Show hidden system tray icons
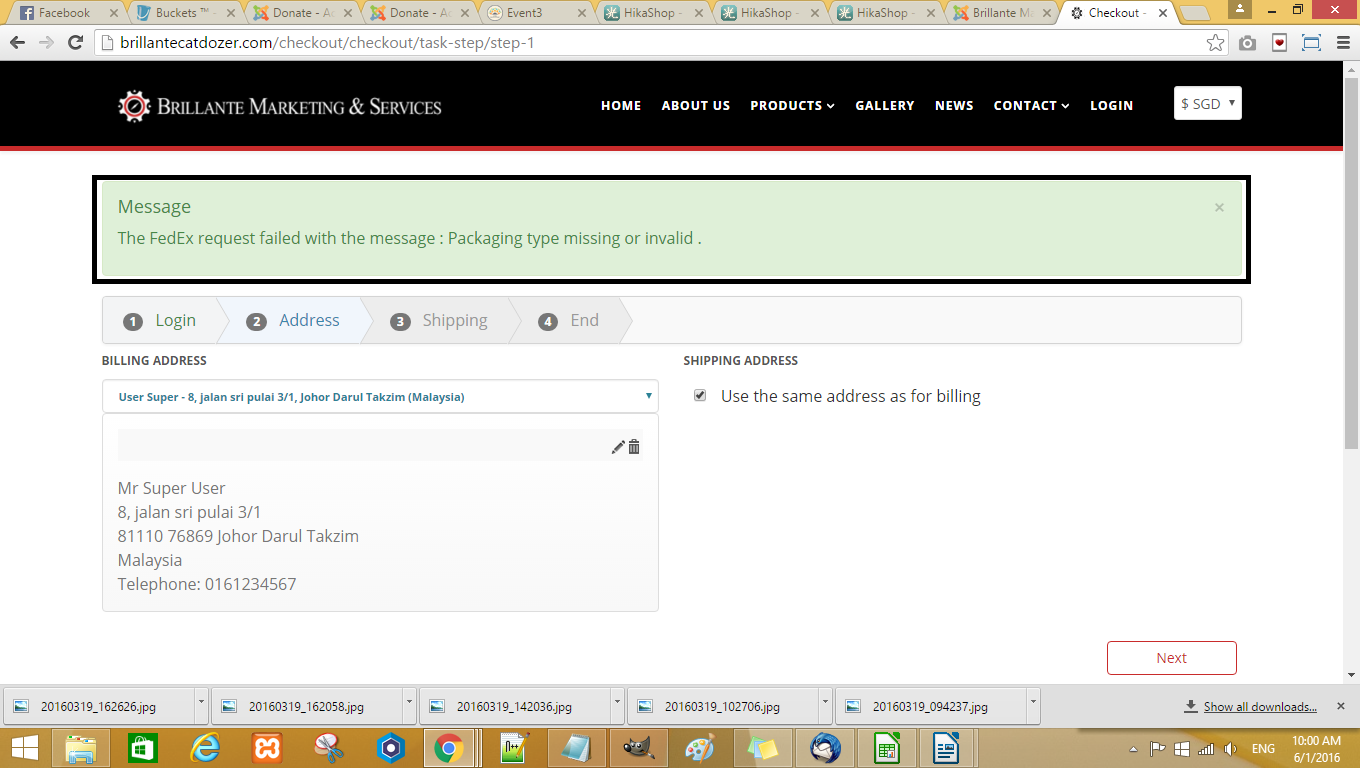Viewport: 1360px width, 768px height. (1134, 749)
